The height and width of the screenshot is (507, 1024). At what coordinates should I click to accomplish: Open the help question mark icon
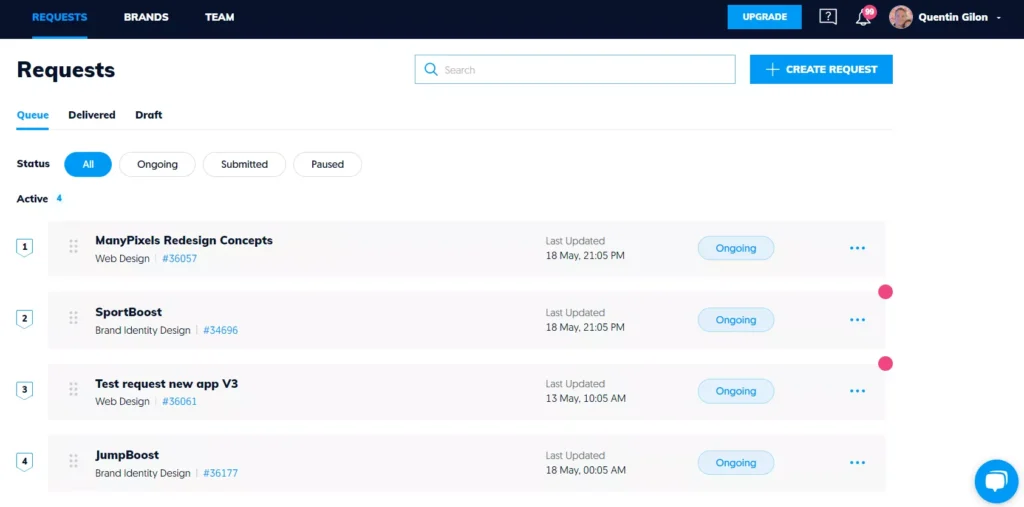(827, 17)
